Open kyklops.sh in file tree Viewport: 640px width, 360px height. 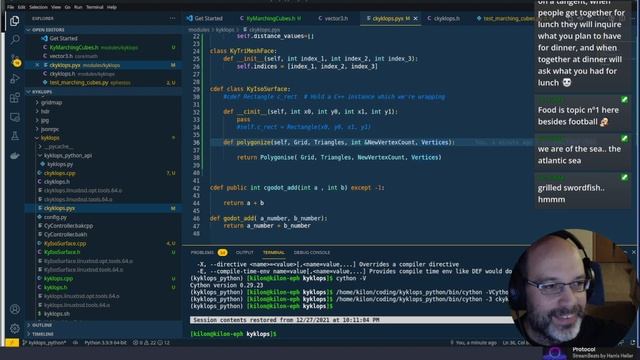click(57, 314)
